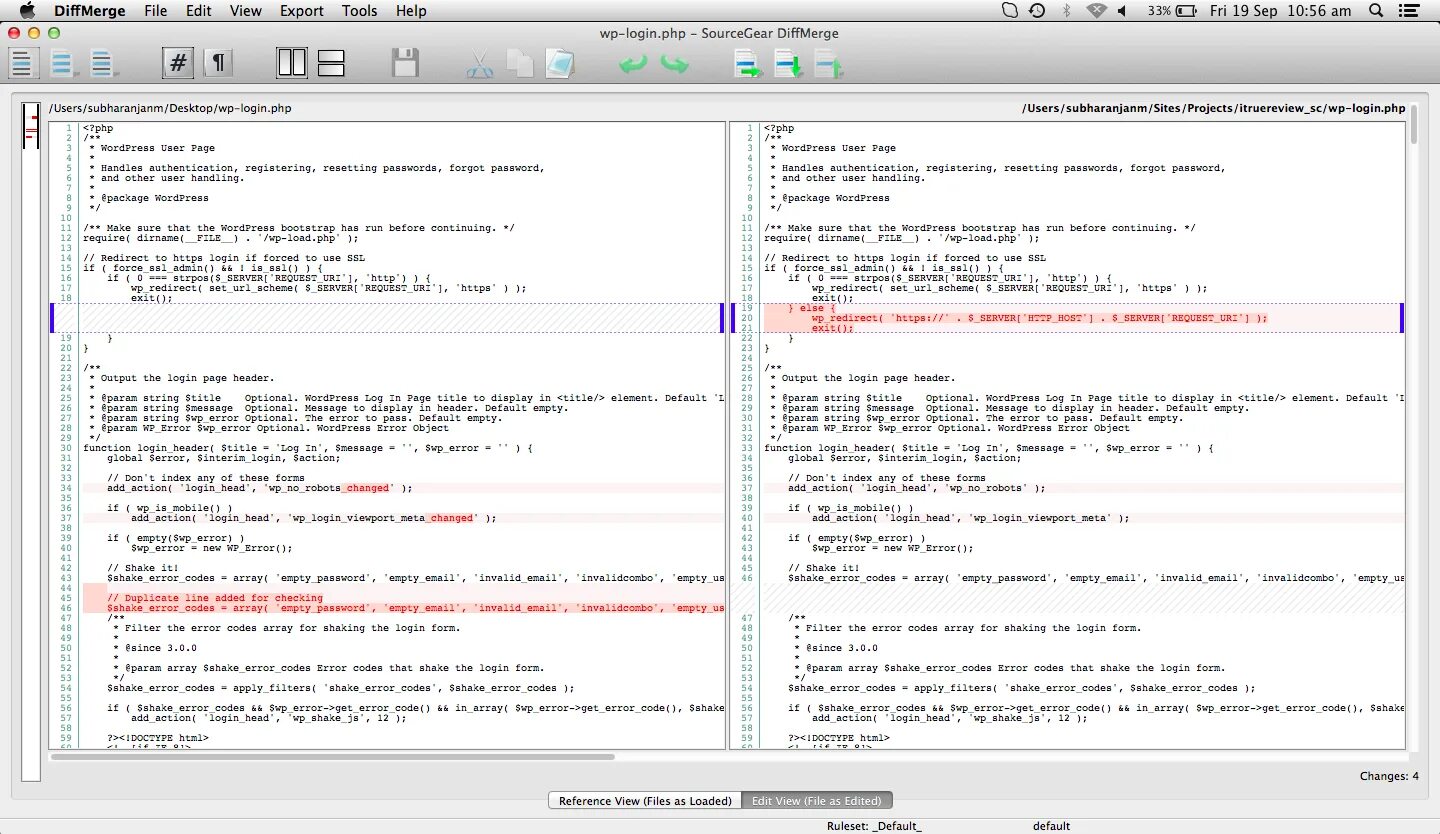Switch to stacked horizontal split layout
This screenshot has height=834, width=1440.
point(331,63)
